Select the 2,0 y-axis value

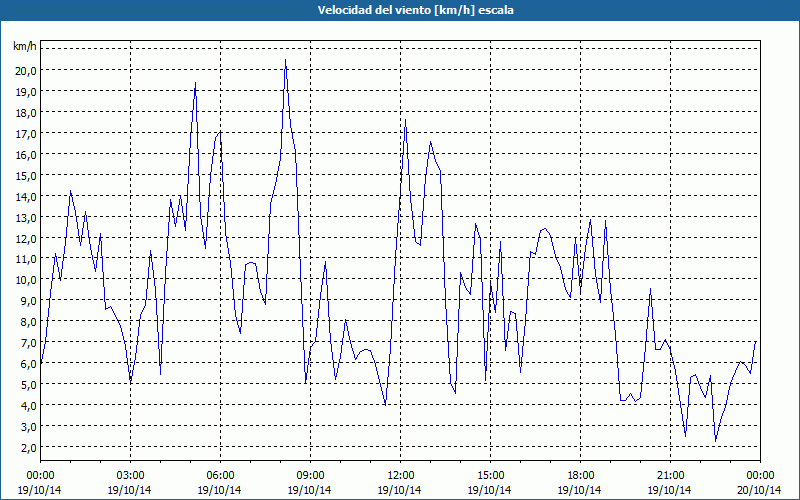(x=28, y=447)
